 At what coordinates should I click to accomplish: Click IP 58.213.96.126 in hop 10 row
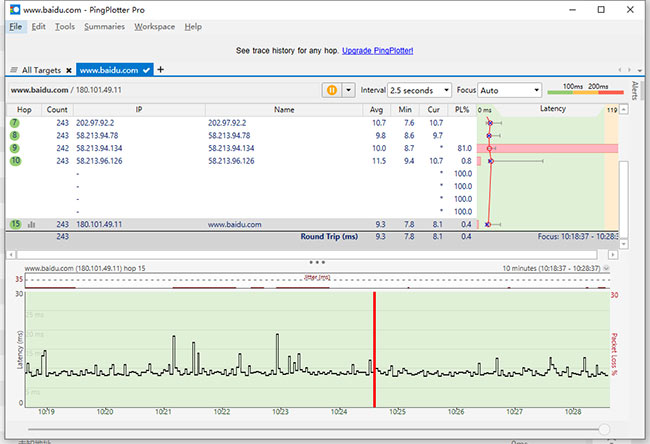coord(99,161)
